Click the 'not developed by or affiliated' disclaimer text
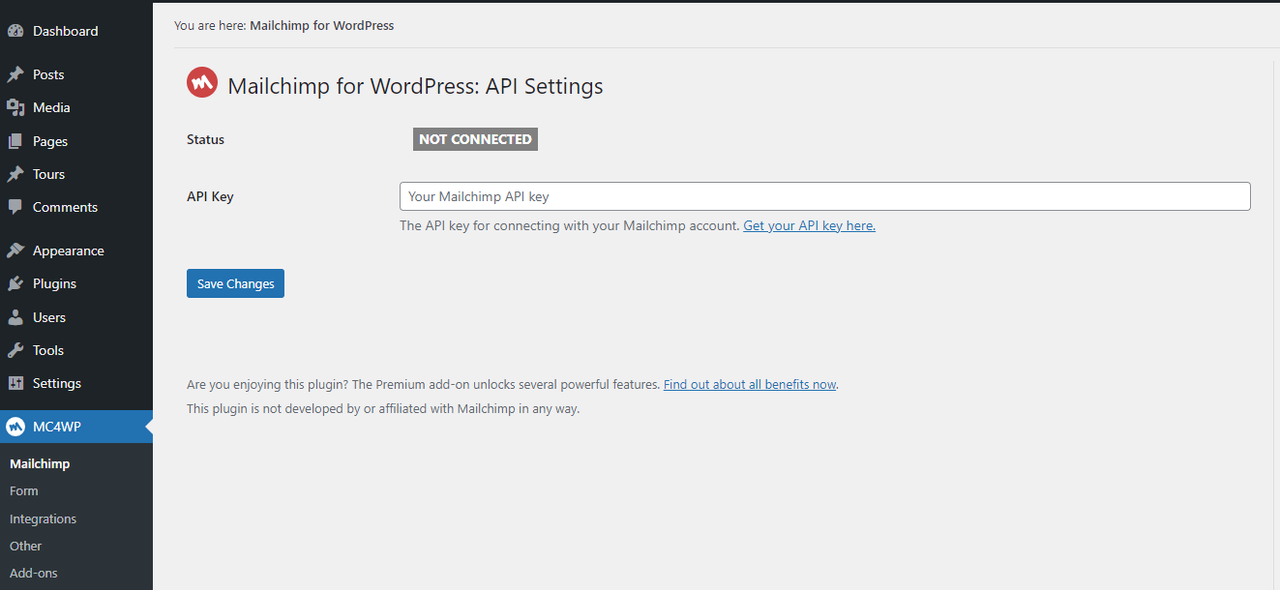Viewport: 1280px width, 590px height. pyautogui.click(x=383, y=409)
